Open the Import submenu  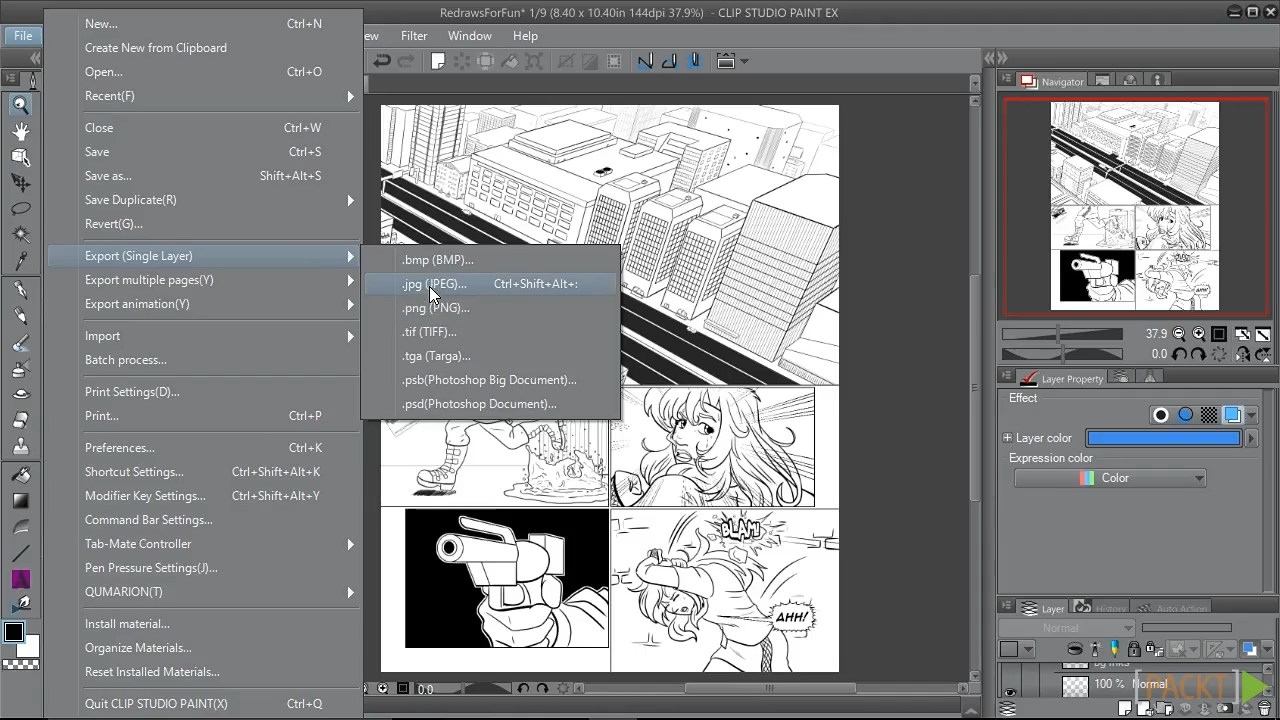pos(203,336)
